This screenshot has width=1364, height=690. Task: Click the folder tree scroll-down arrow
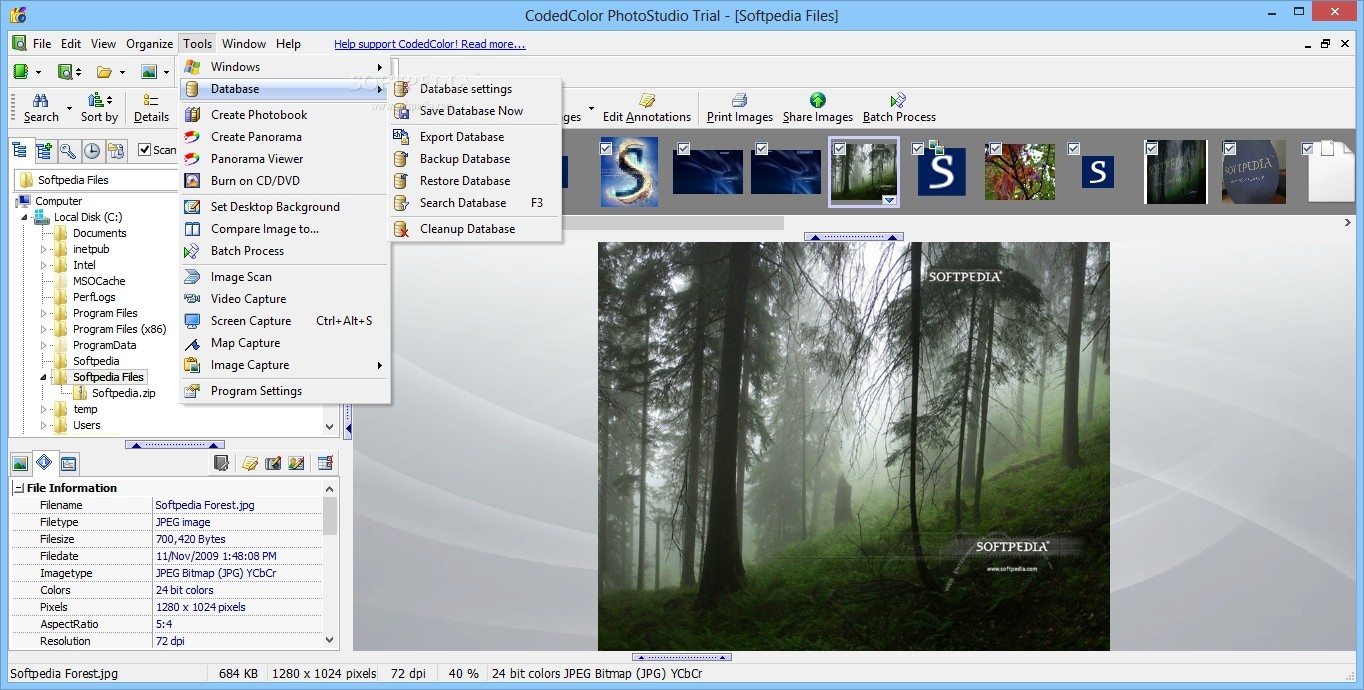point(331,426)
